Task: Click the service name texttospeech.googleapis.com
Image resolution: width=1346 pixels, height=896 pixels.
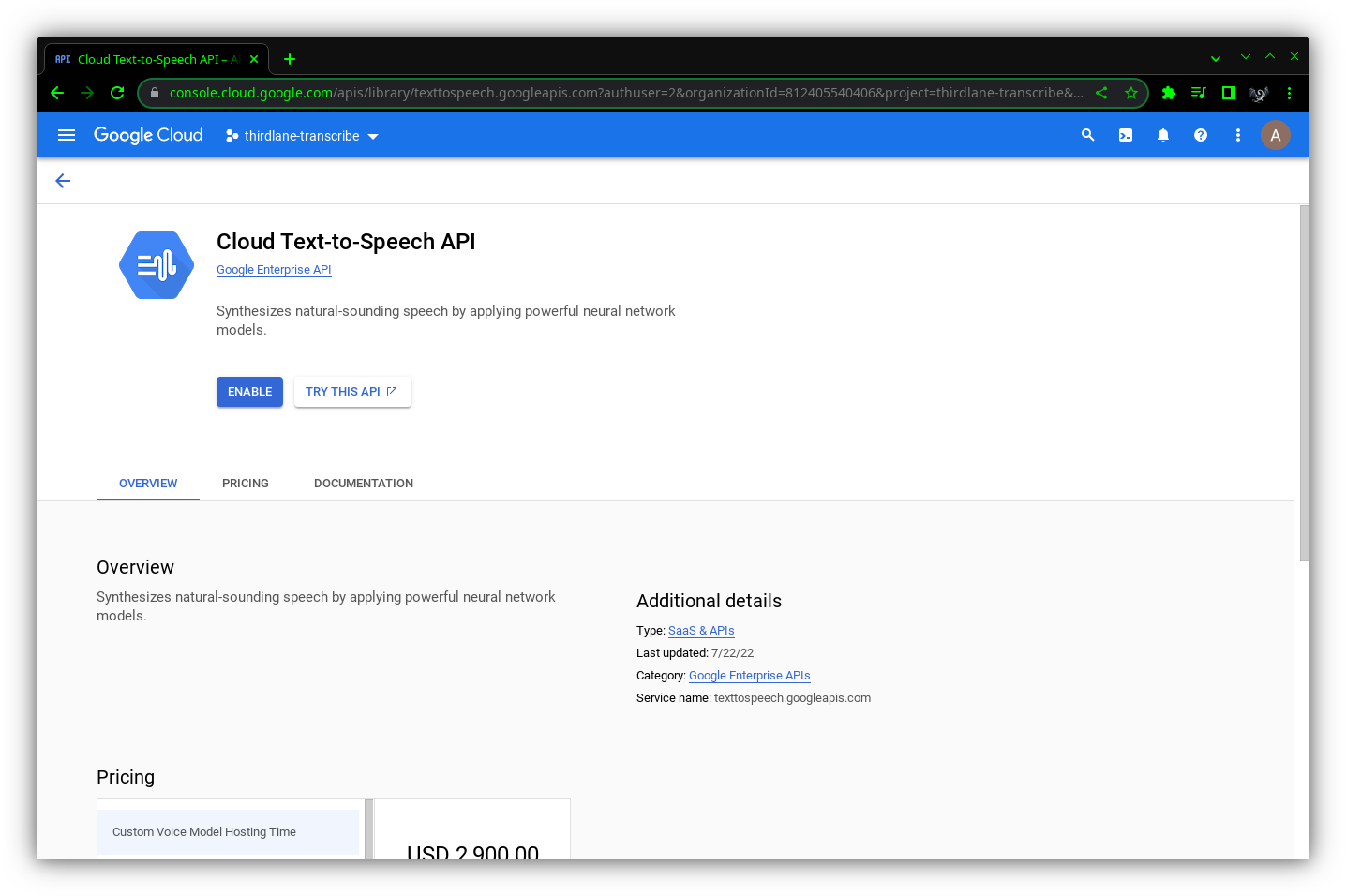Action: pyautogui.click(x=792, y=698)
